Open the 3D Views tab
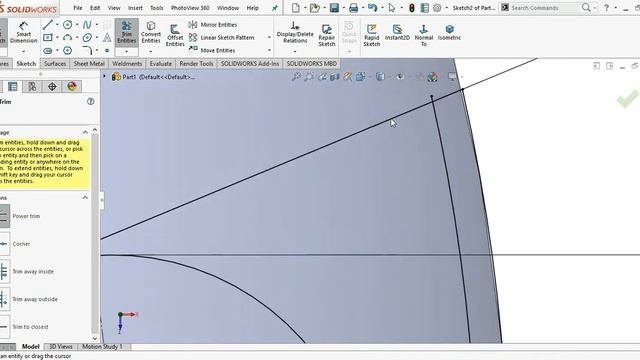640x360 pixels. click(x=60, y=347)
